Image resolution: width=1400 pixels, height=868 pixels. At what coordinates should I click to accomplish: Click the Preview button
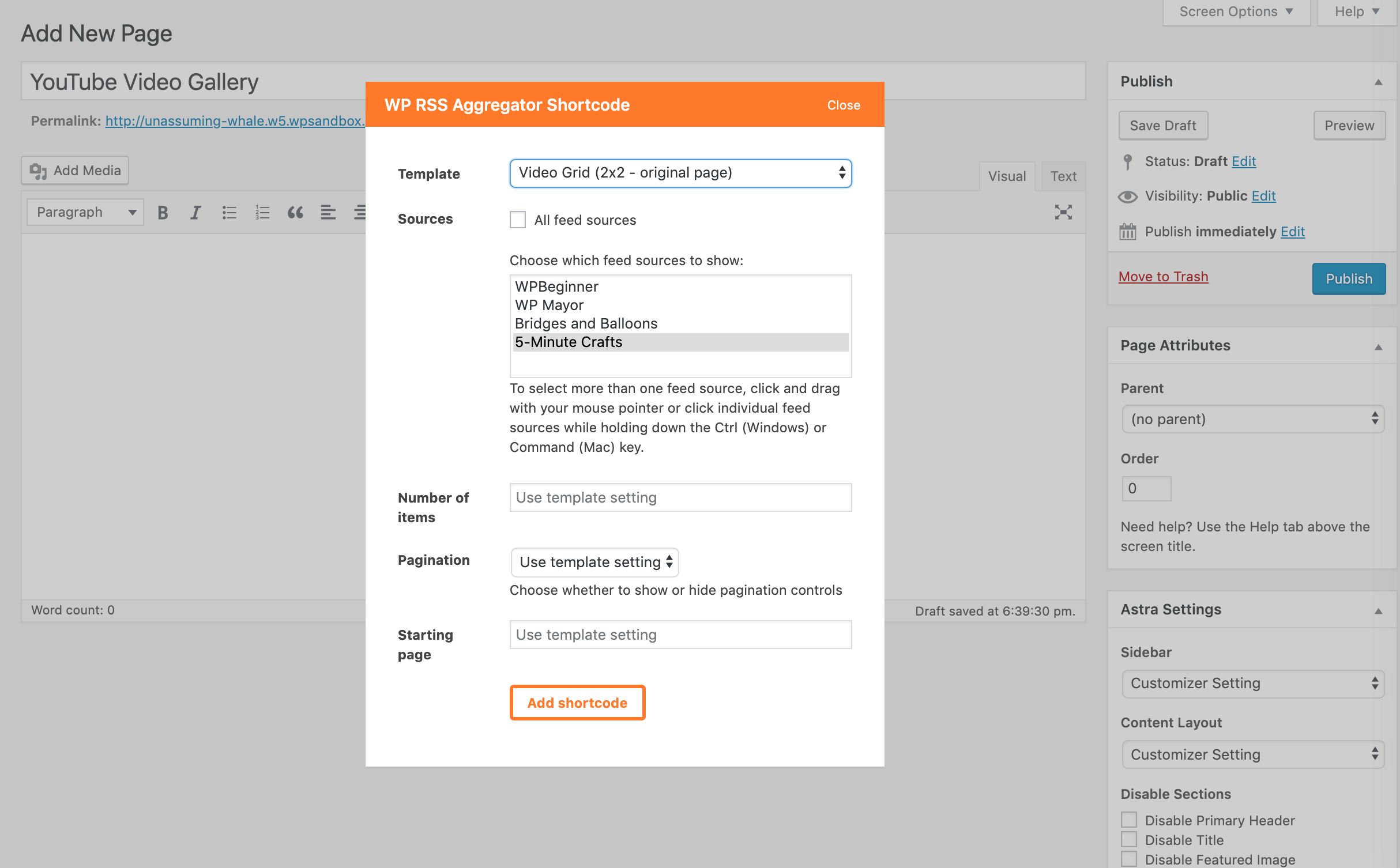(x=1349, y=126)
